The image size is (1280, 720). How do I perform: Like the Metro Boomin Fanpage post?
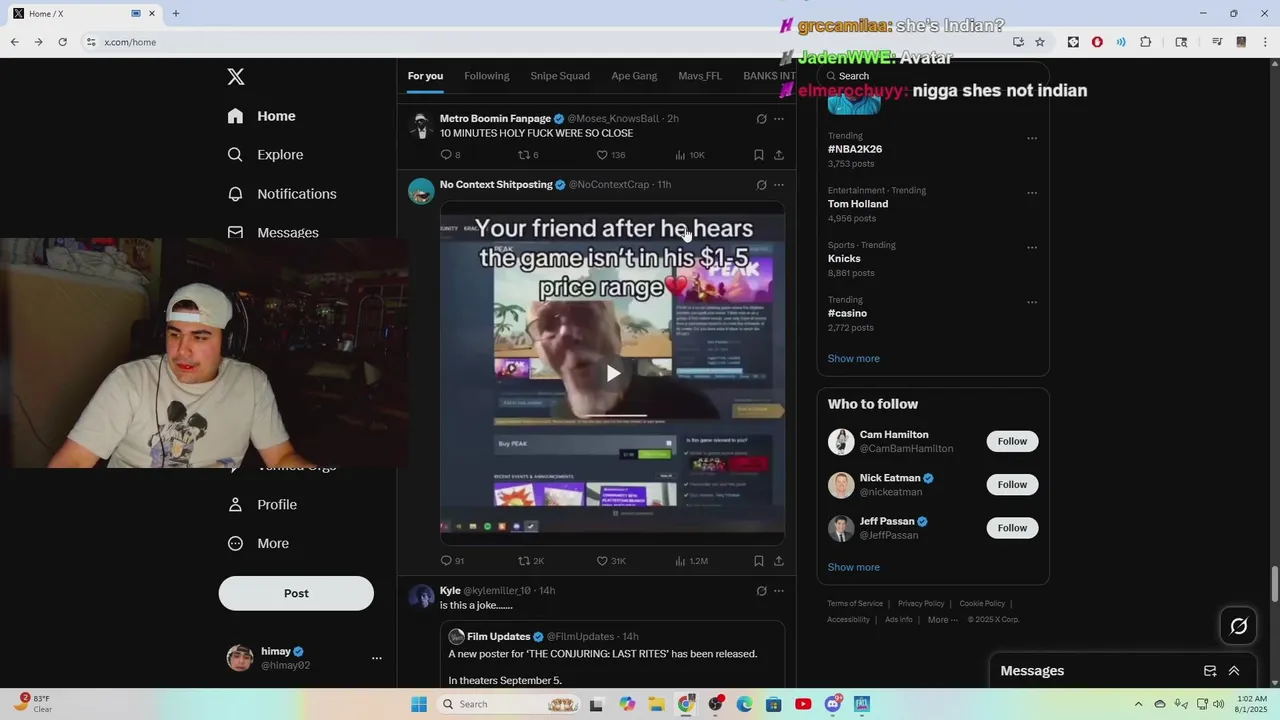610,155
